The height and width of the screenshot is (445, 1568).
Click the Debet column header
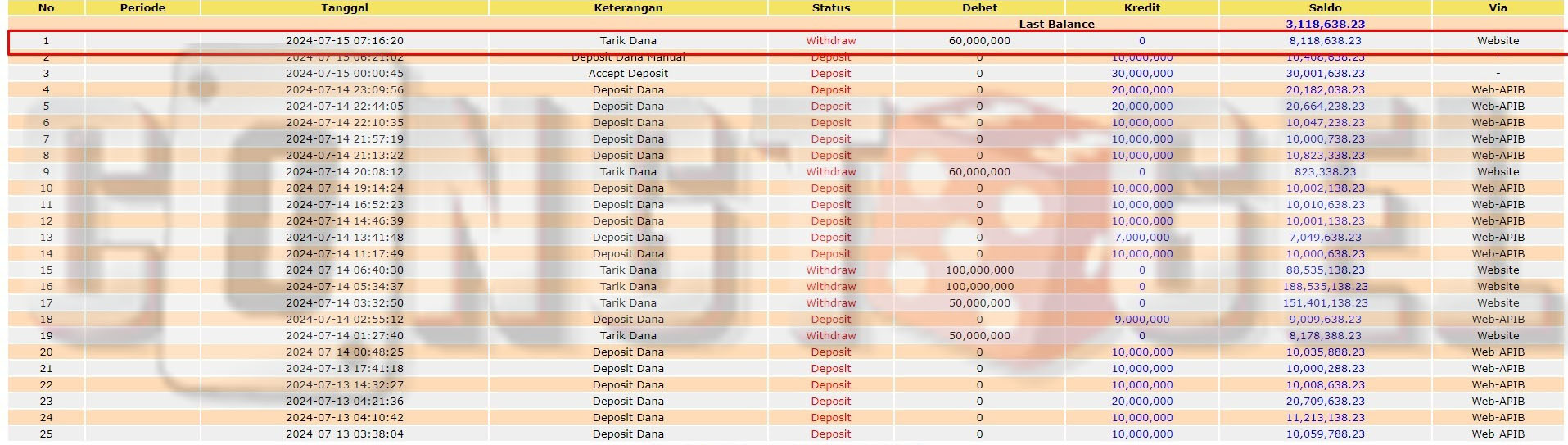[979, 7]
